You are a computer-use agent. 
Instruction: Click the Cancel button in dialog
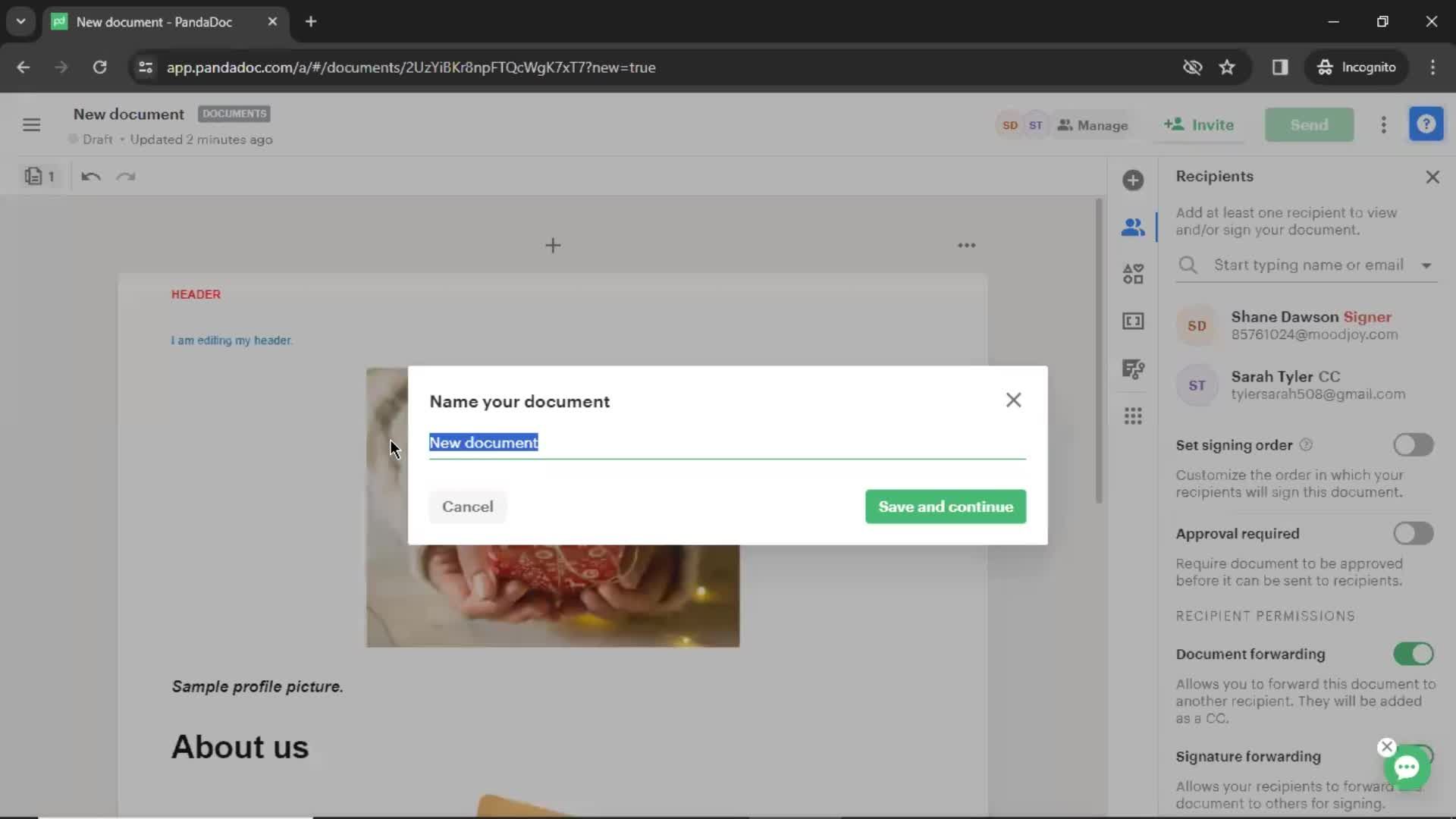coord(467,506)
